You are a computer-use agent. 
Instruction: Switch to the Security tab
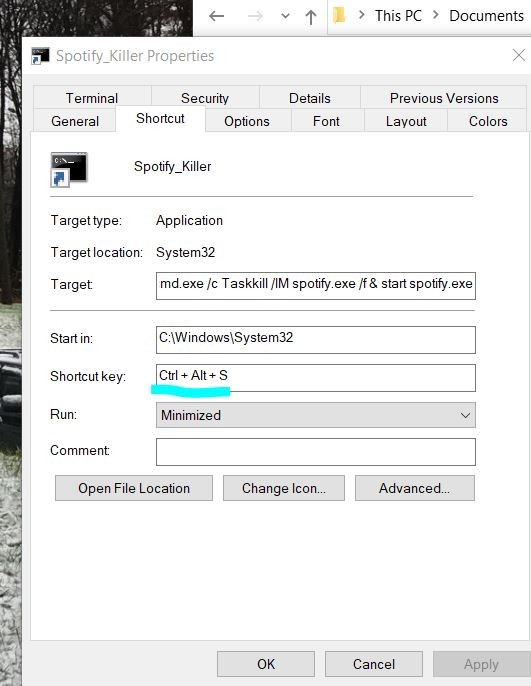[x=205, y=98]
